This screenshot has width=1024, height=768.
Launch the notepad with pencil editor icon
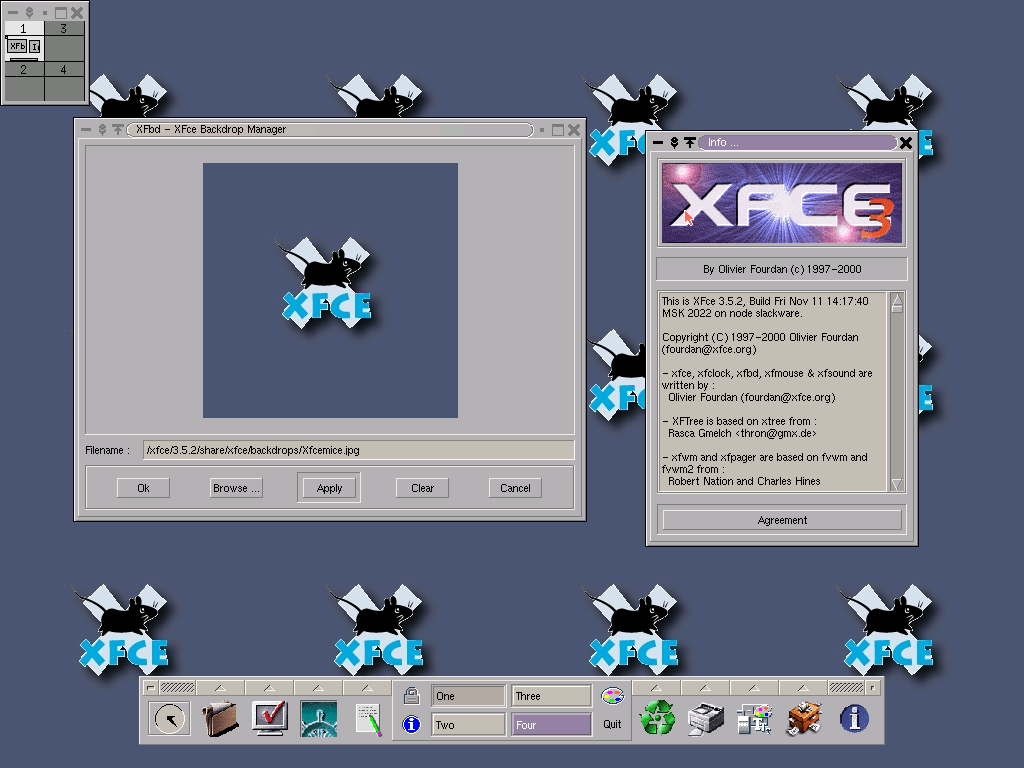coord(368,720)
